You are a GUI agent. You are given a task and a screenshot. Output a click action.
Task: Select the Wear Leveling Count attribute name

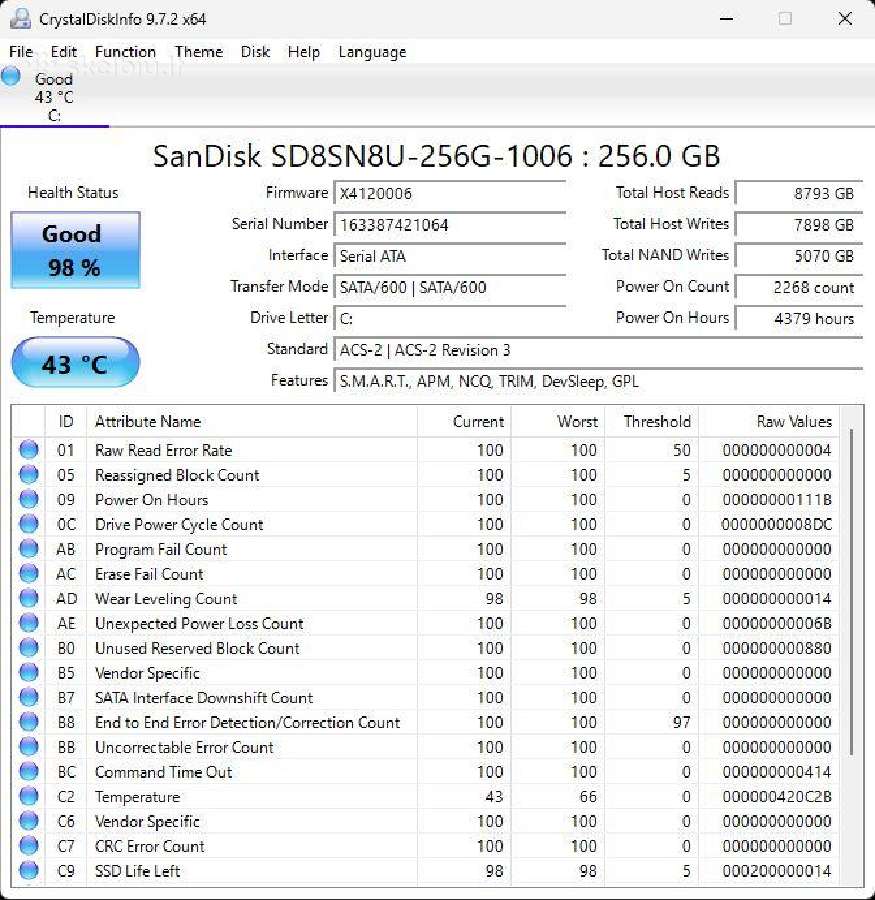166,599
